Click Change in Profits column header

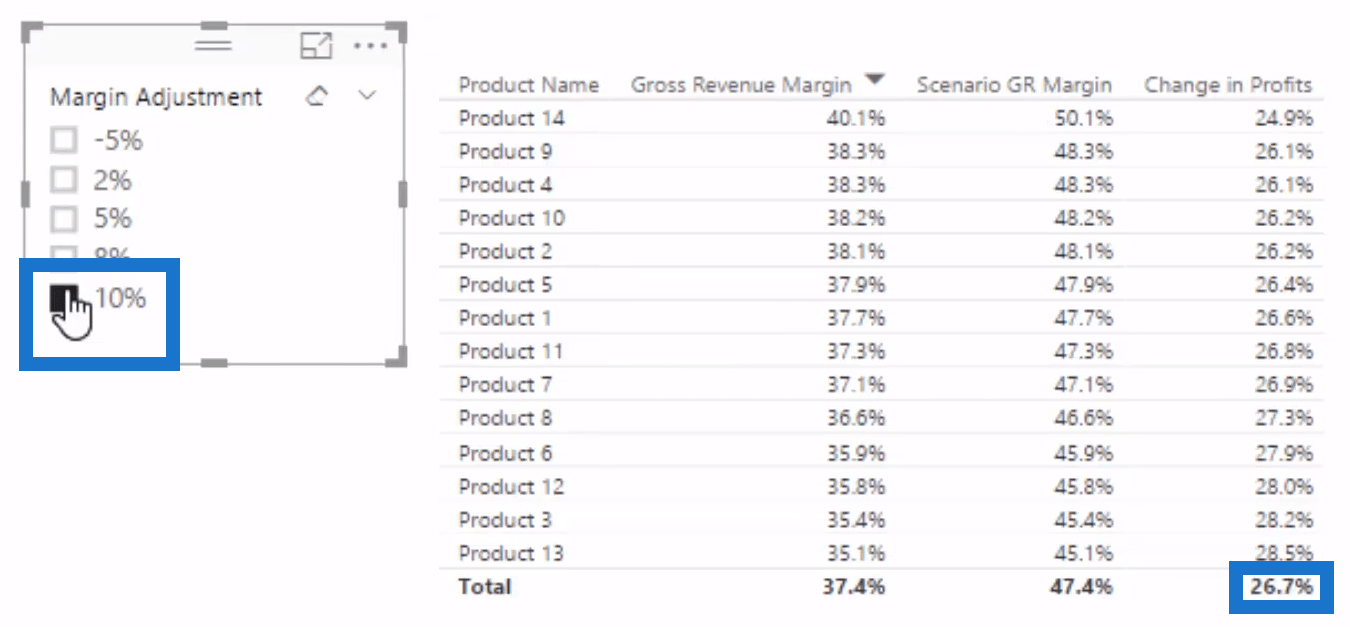coord(1228,85)
